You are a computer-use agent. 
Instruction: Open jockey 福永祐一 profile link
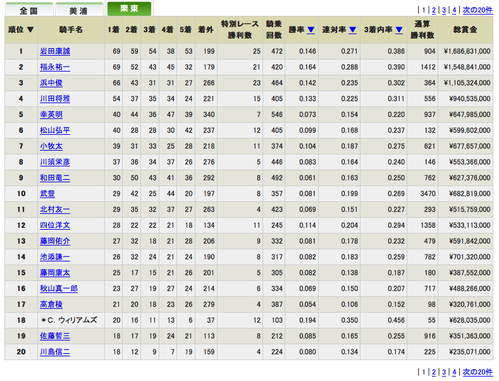55,67
